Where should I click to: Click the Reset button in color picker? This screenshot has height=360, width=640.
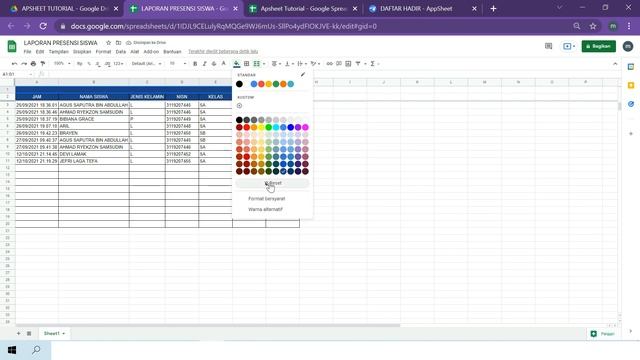tap(272, 183)
